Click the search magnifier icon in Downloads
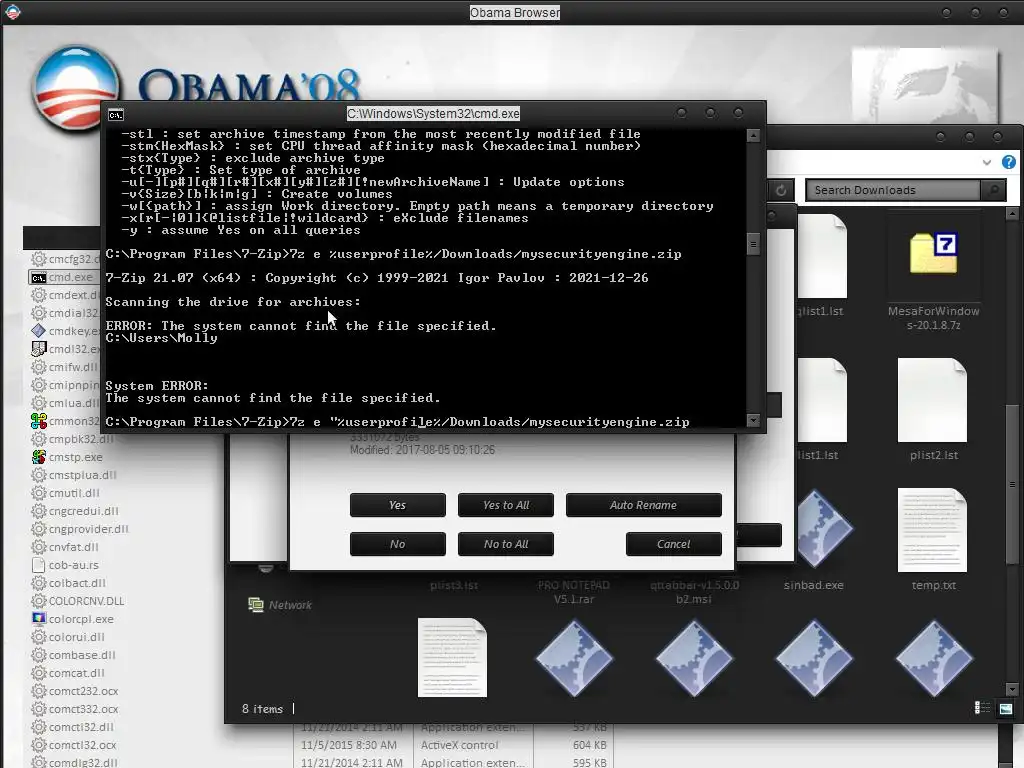The width and height of the screenshot is (1024, 768). 993,190
